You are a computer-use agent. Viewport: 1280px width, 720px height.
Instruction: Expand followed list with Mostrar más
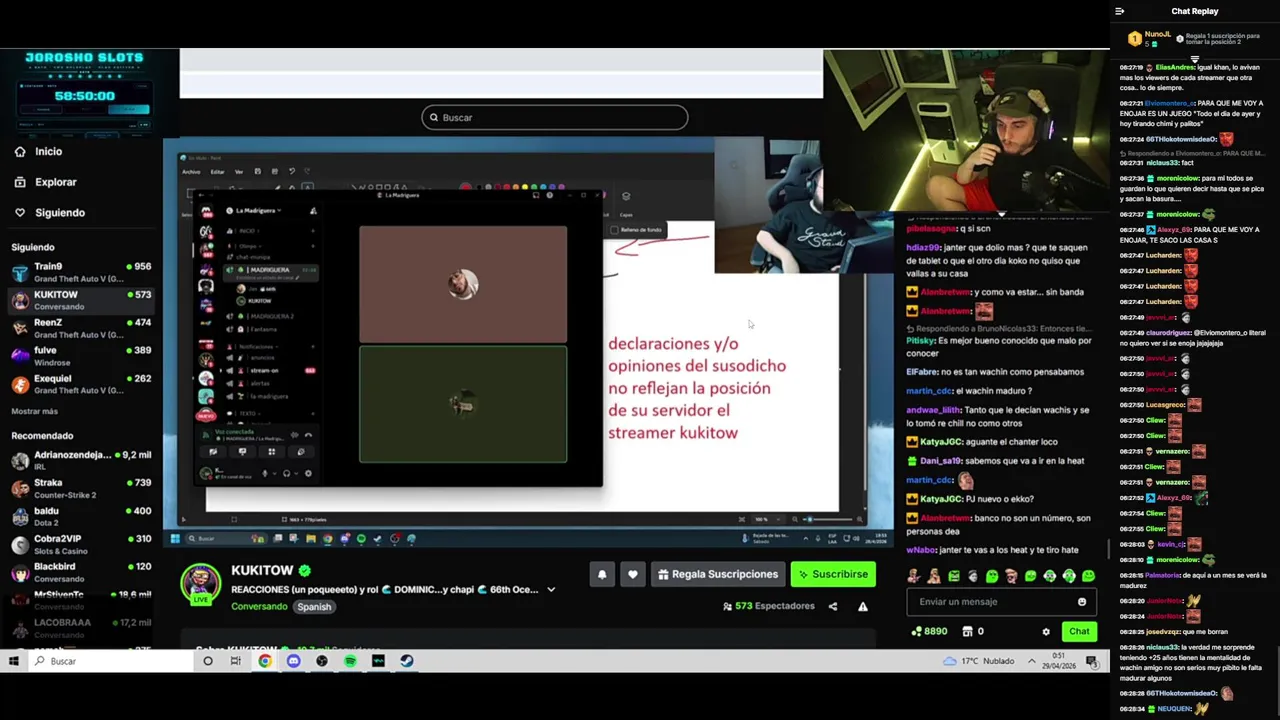(x=35, y=411)
